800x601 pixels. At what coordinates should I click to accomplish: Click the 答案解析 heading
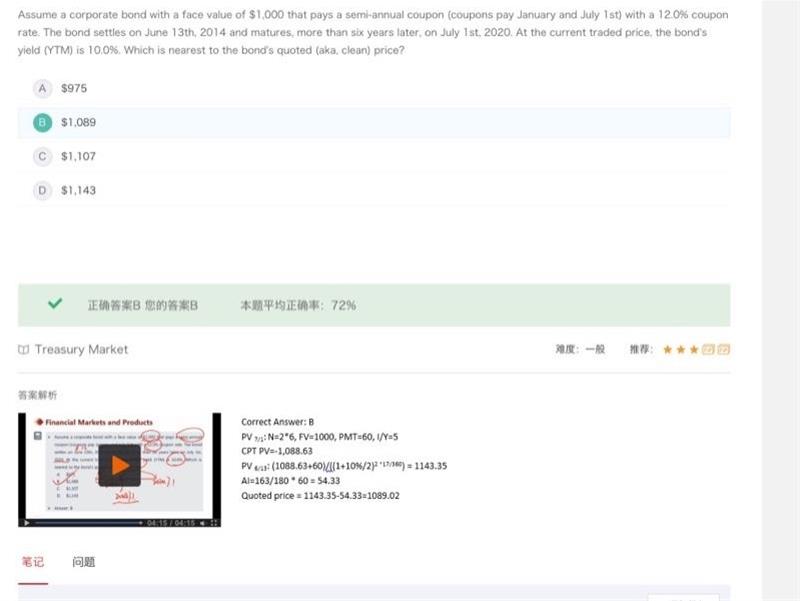tap(37, 395)
